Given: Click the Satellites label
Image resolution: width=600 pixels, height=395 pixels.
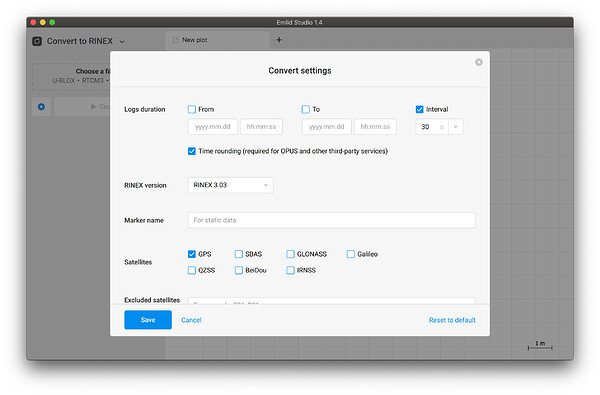Looking at the screenshot, I should pos(138,262).
